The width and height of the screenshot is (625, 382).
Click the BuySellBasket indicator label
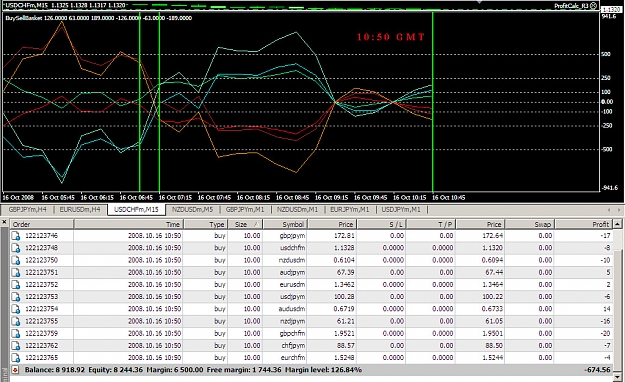pos(98,18)
